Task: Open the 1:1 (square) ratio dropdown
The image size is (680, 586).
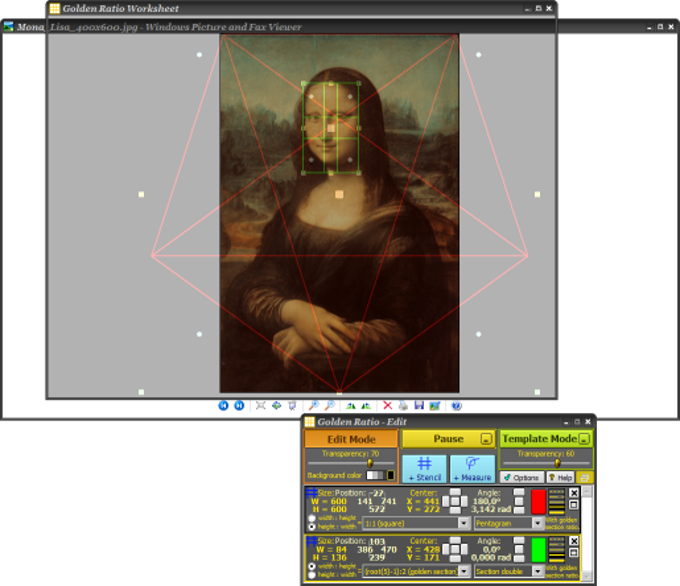Action: pos(464,523)
